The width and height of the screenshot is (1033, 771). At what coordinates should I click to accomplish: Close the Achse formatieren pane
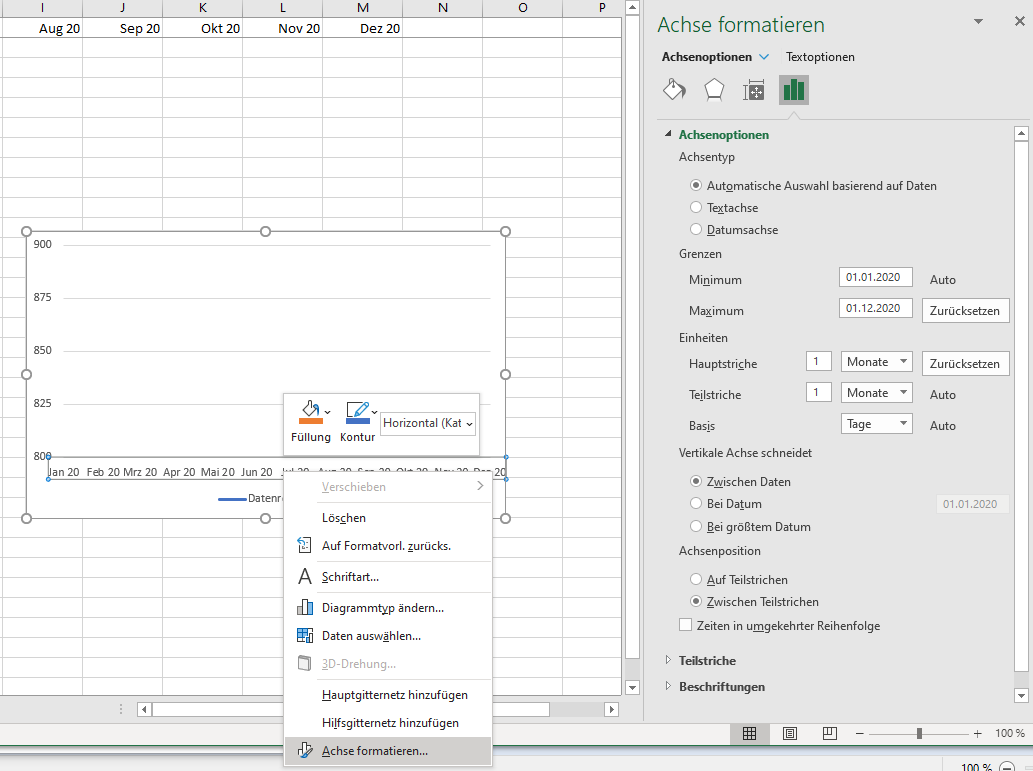pyautogui.click(x=1019, y=21)
